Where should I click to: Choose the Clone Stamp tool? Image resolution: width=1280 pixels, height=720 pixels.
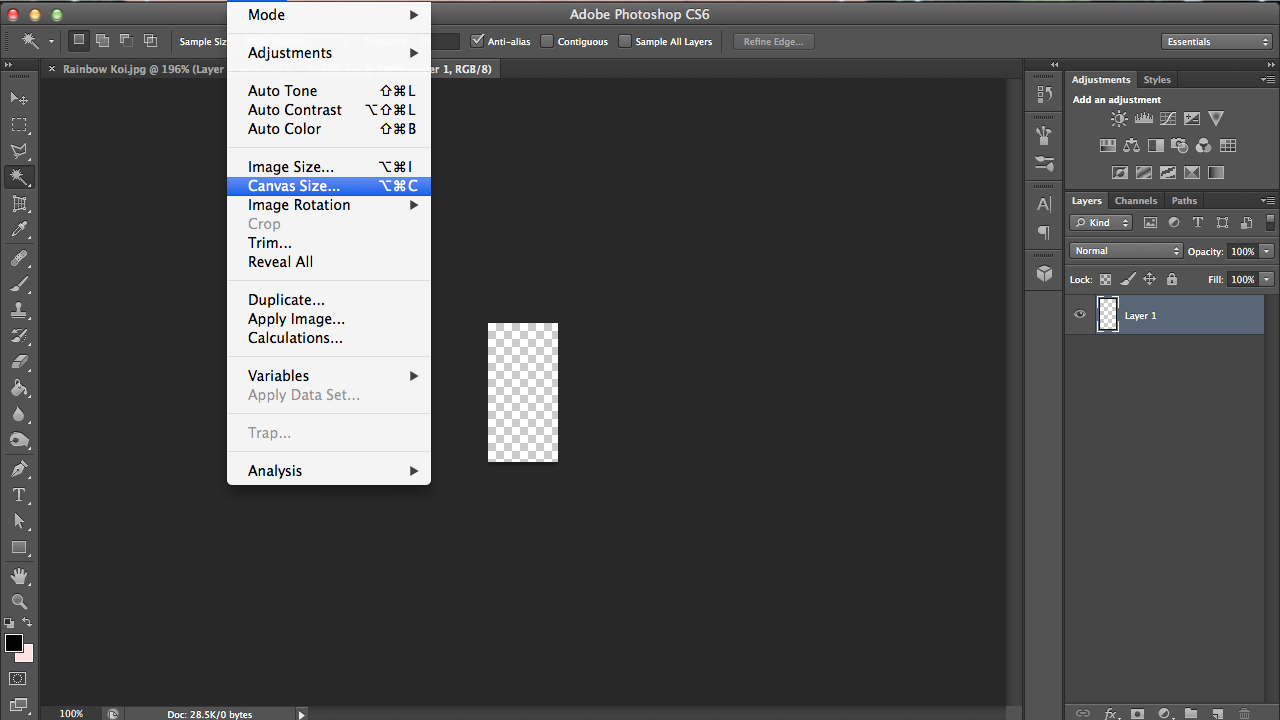point(20,307)
